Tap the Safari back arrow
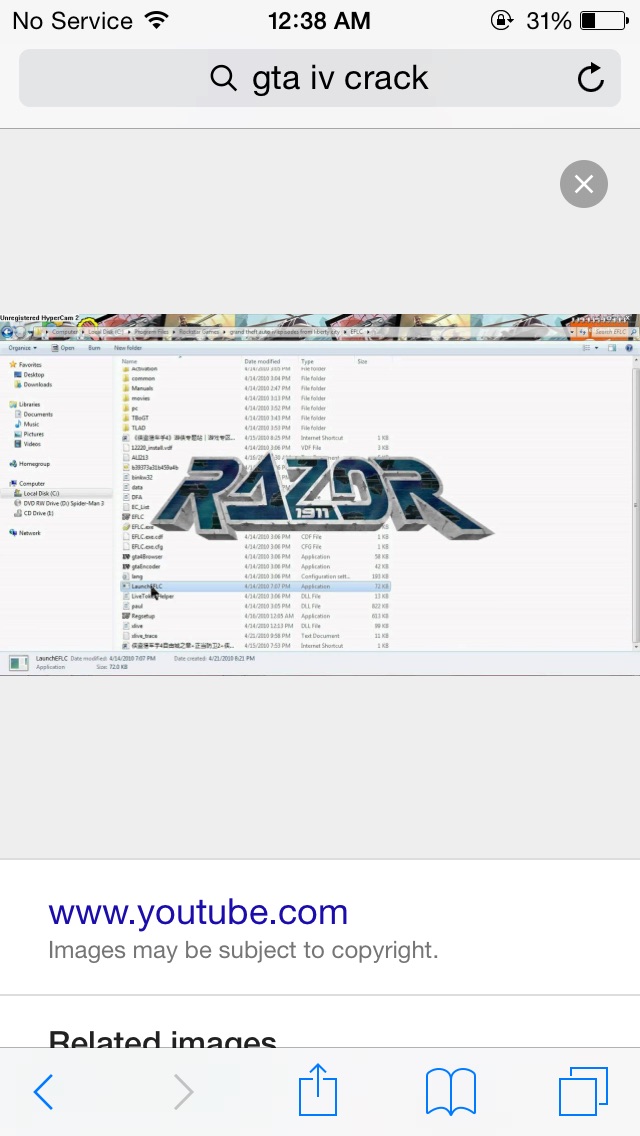This screenshot has height=1136, width=640. (43, 1091)
